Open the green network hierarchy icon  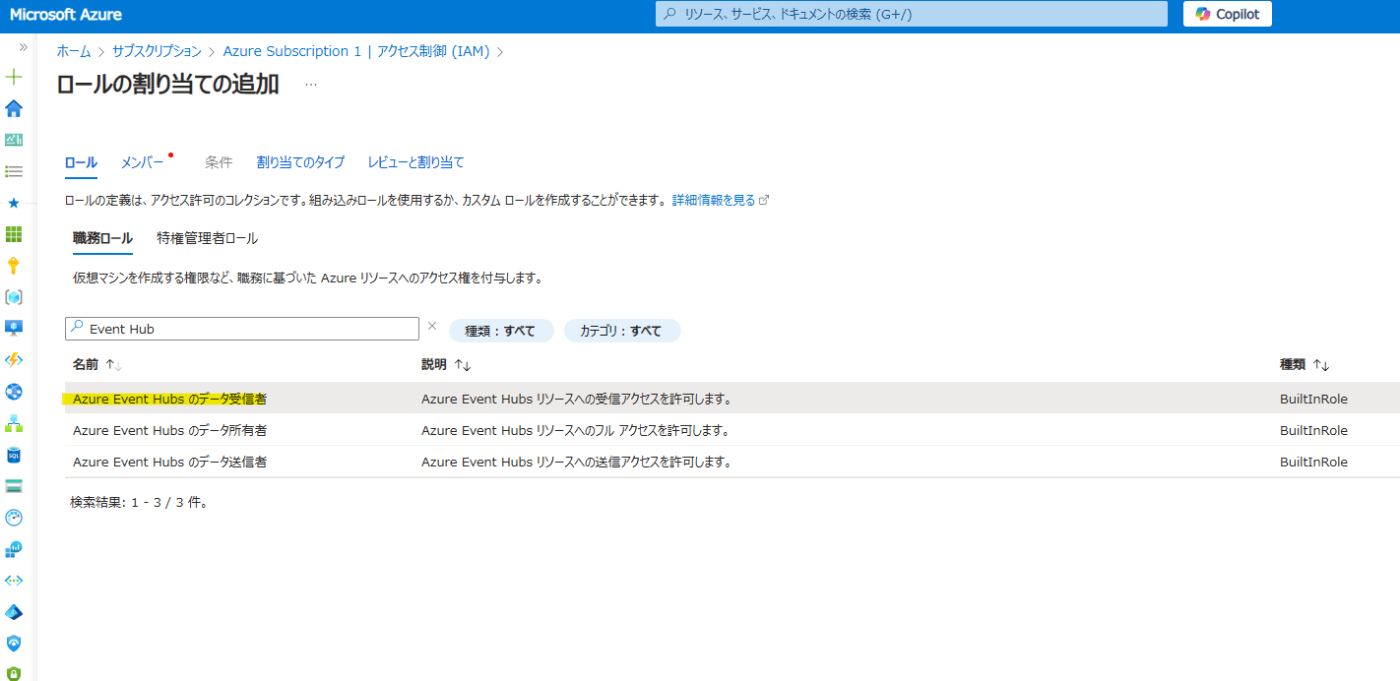coord(14,423)
